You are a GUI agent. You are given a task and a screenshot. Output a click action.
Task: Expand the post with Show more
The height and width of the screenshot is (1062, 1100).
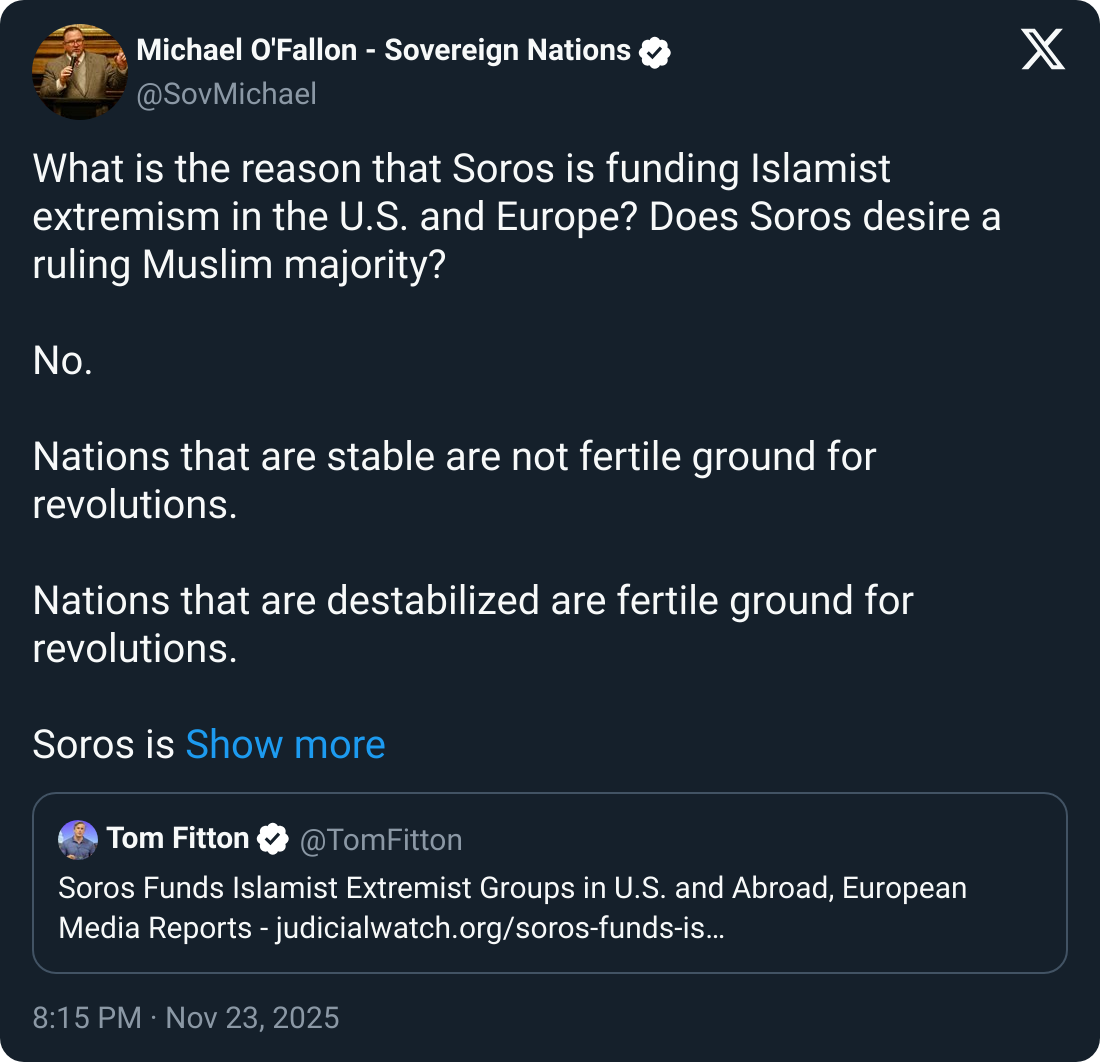[285, 745]
